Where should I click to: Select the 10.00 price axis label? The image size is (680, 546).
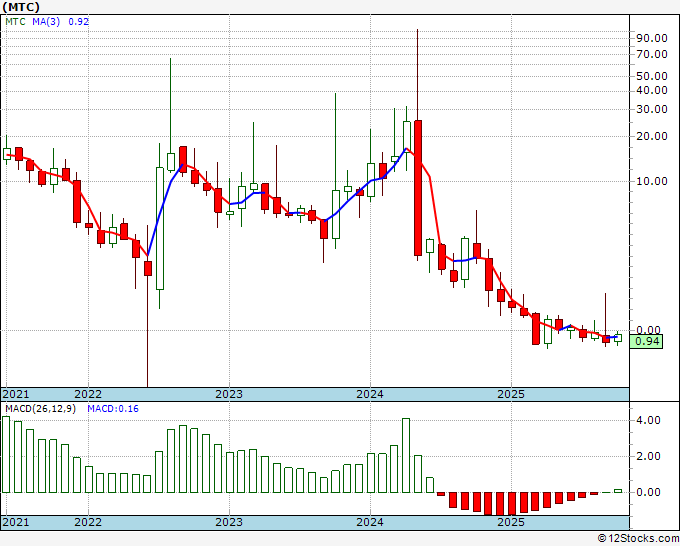(651, 181)
